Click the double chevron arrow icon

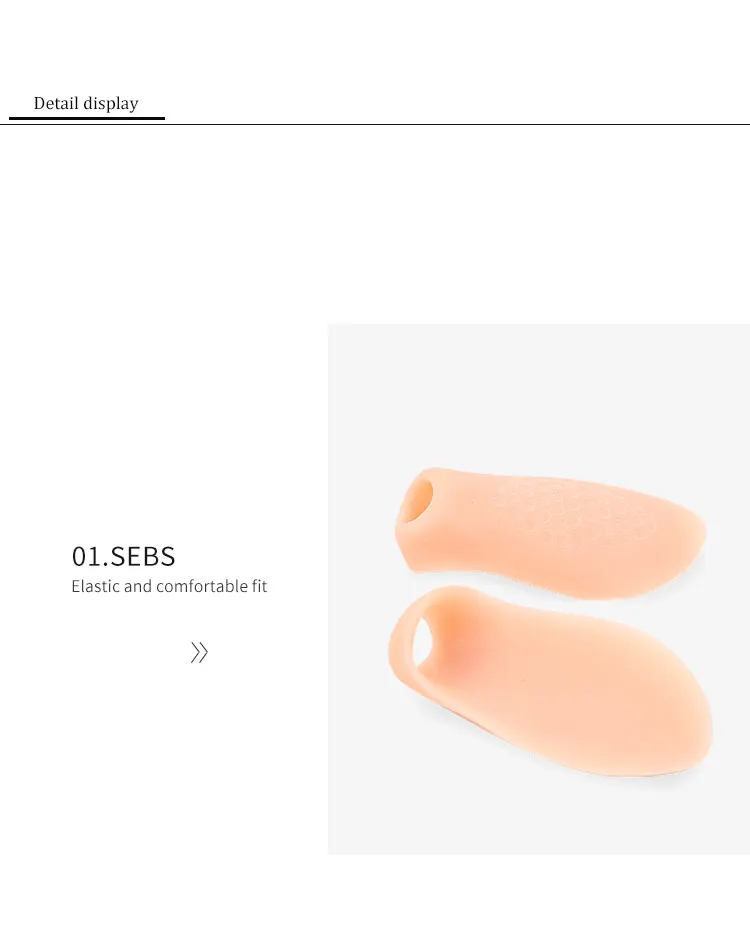click(200, 652)
